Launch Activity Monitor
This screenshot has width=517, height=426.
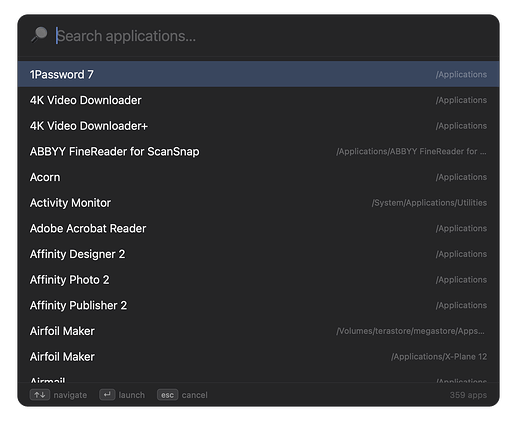click(x=258, y=203)
